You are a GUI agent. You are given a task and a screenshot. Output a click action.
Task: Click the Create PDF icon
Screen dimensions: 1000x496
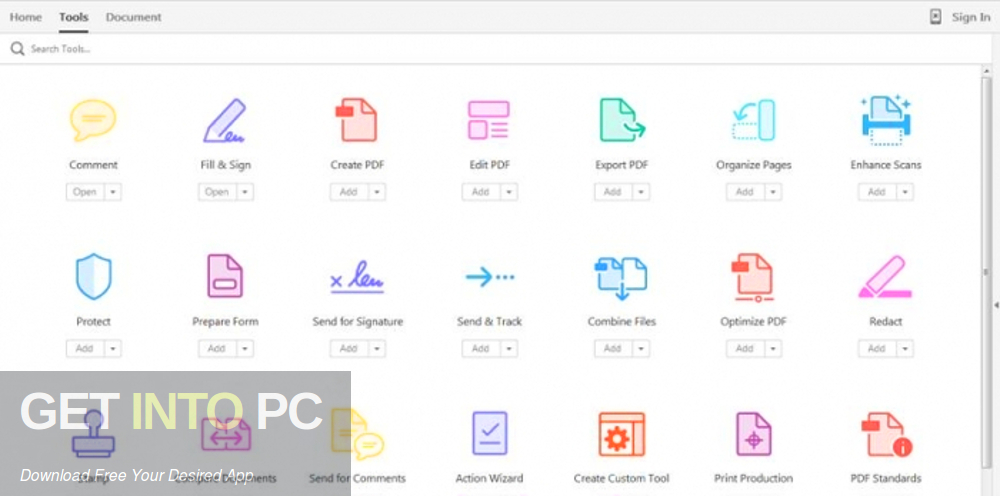click(357, 120)
